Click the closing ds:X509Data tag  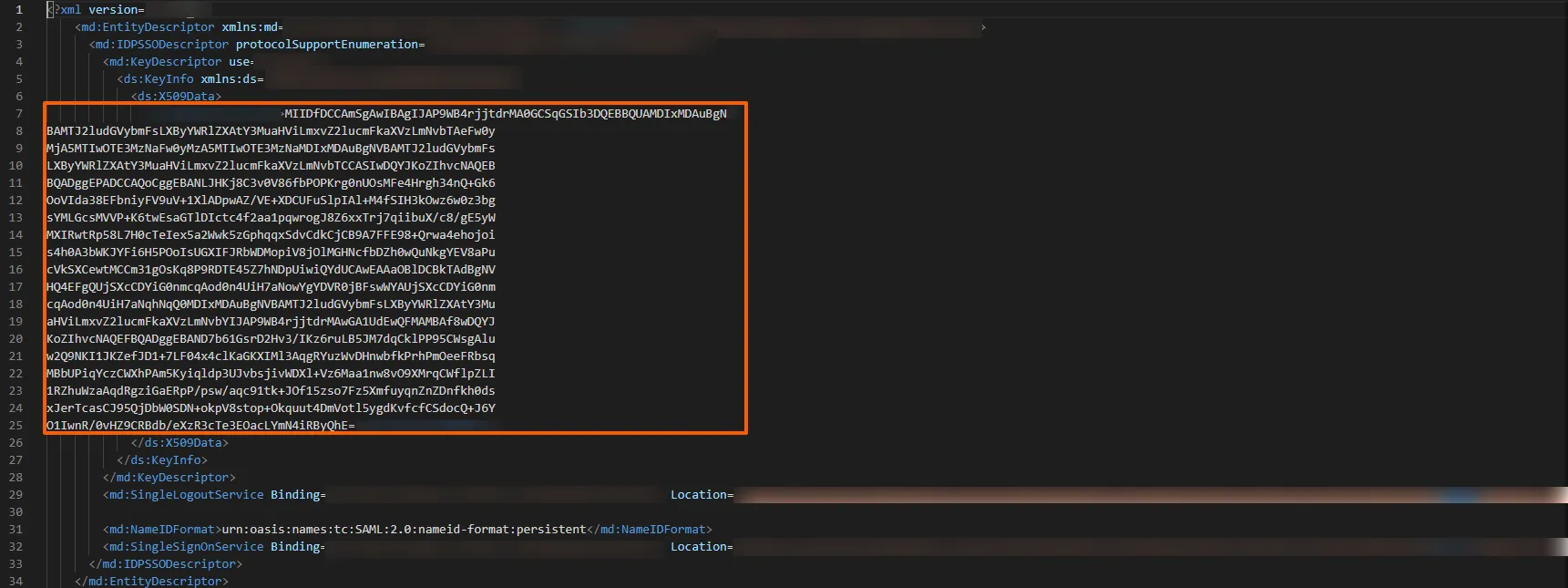tap(179, 443)
